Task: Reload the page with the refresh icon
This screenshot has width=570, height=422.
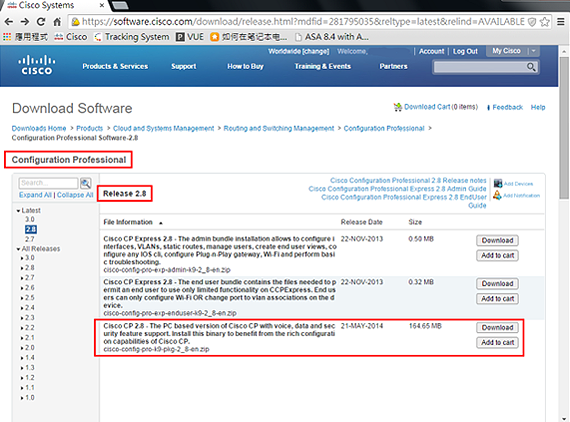Action: [x=41, y=22]
